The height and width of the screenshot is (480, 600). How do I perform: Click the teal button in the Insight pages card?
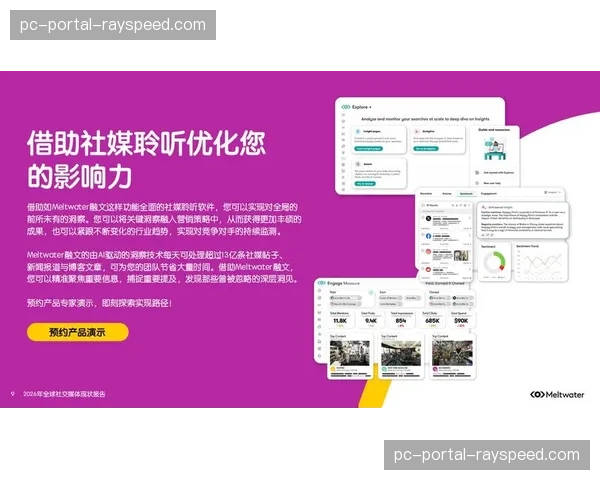[368, 149]
